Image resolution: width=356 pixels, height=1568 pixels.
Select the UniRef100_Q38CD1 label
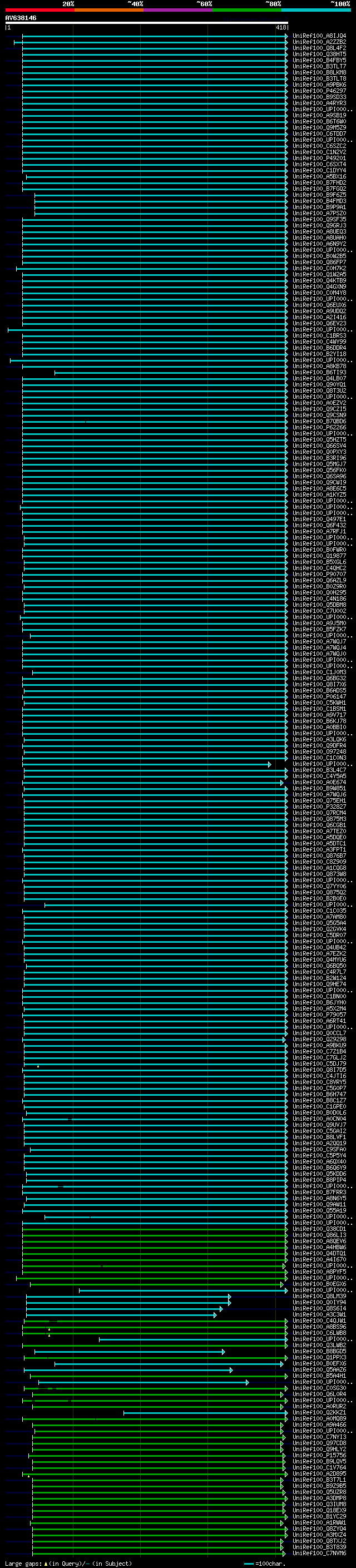tap(319, 1229)
